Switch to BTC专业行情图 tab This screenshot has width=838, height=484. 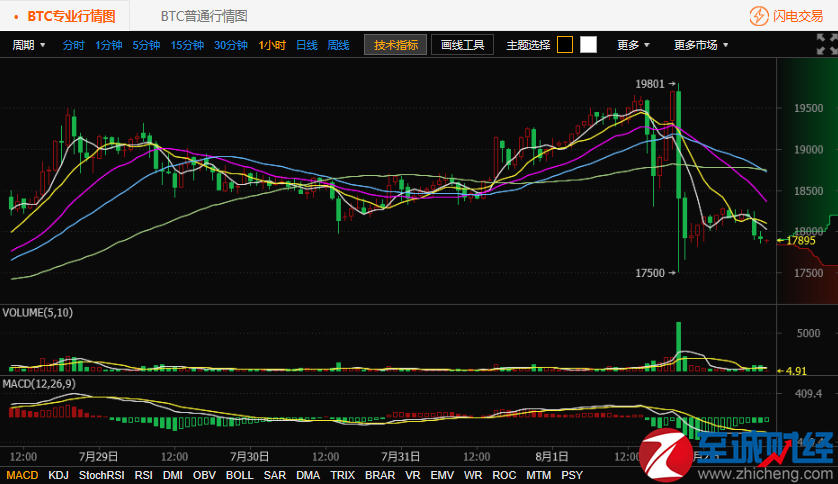pos(70,16)
